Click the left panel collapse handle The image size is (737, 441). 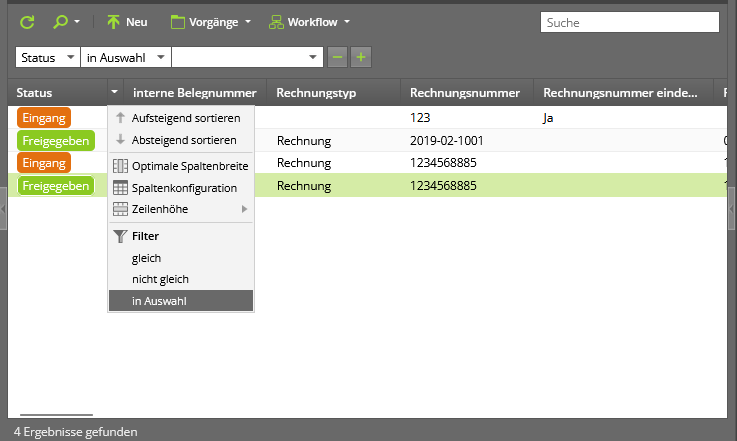(3, 208)
